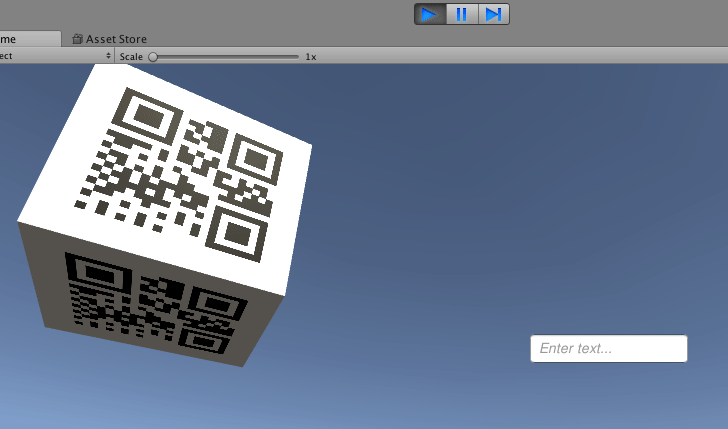This screenshot has width=728, height=429.
Task: Switch to the Asset Store tab
Action: point(110,39)
